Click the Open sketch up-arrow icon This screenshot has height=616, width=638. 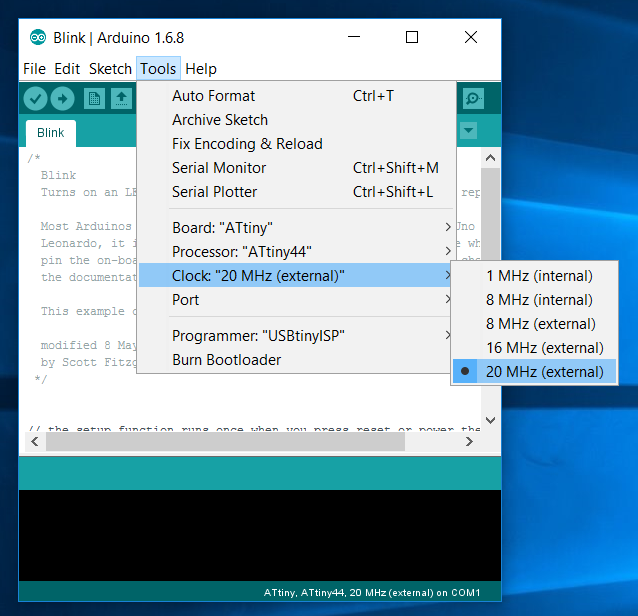click(x=121, y=99)
